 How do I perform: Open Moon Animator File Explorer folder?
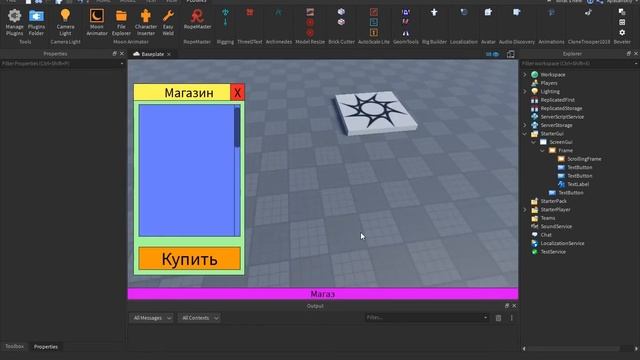[121, 16]
